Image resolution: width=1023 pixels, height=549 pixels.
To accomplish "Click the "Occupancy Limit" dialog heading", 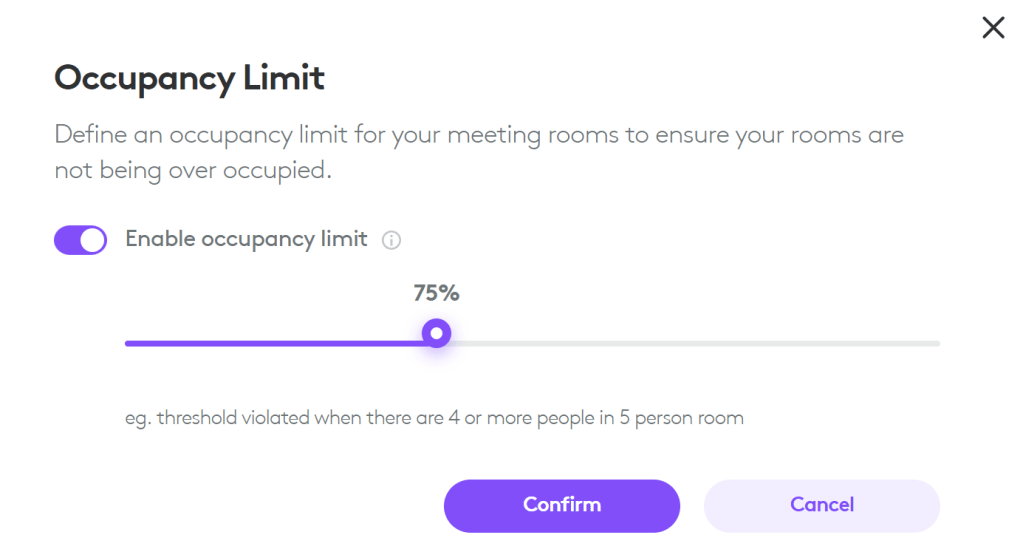I will point(190,78).
